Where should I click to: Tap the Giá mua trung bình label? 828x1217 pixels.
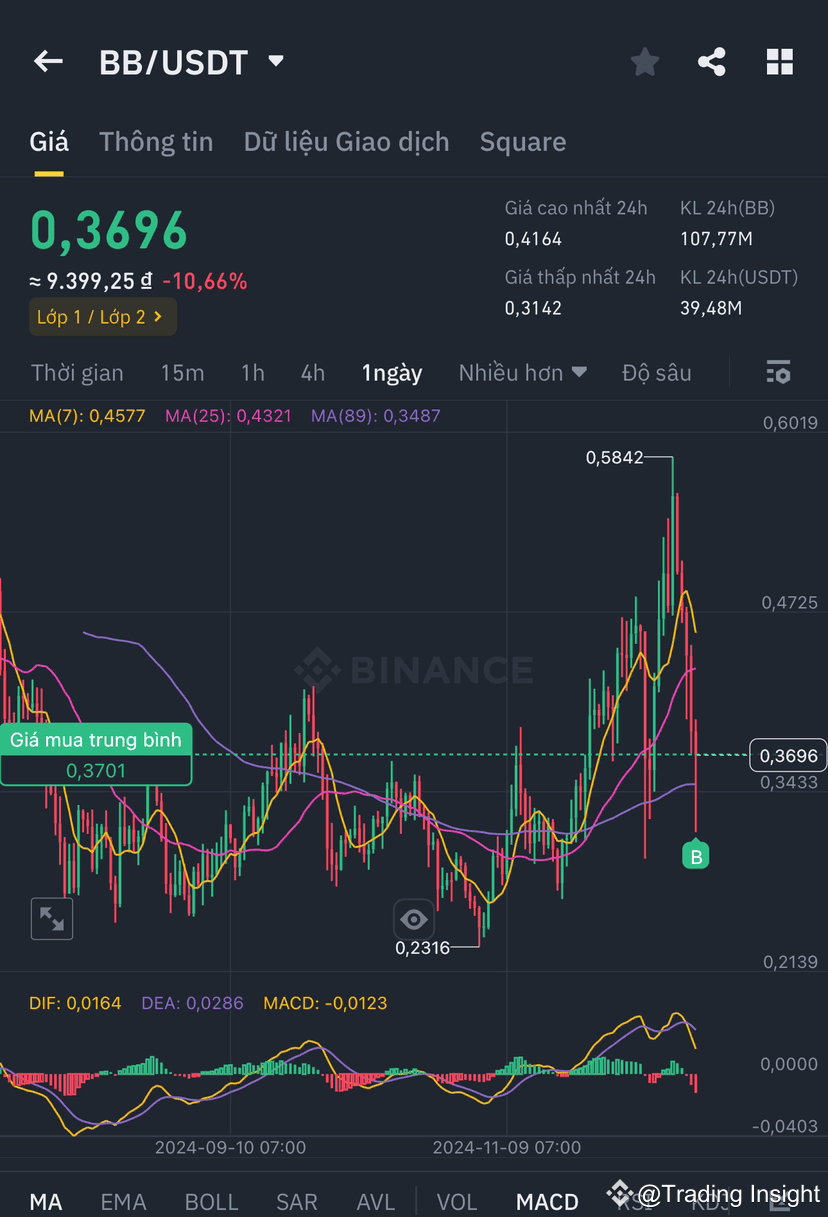click(x=96, y=740)
